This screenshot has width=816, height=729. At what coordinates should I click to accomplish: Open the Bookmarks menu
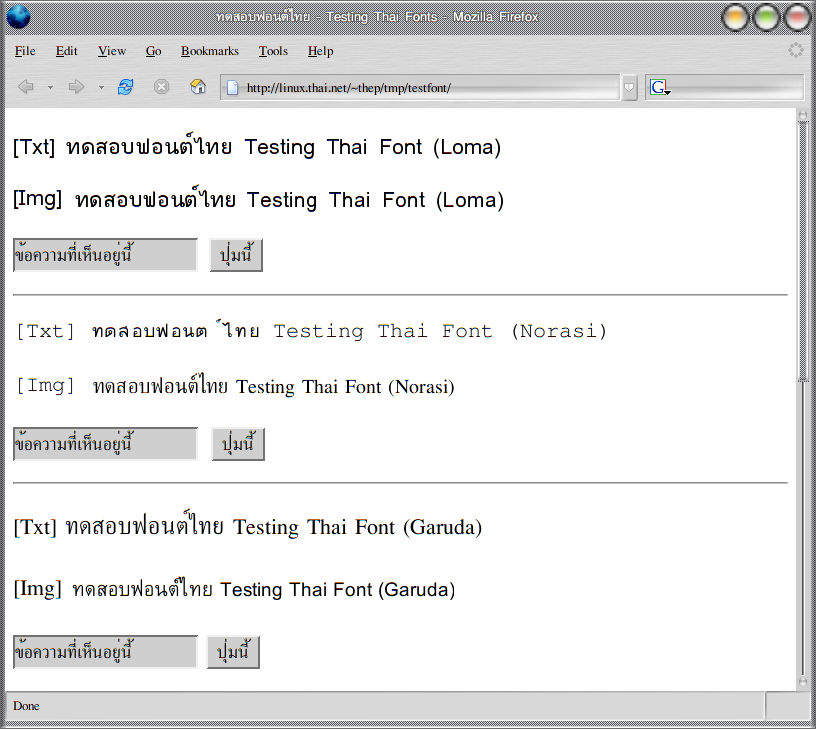(x=209, y=51)
